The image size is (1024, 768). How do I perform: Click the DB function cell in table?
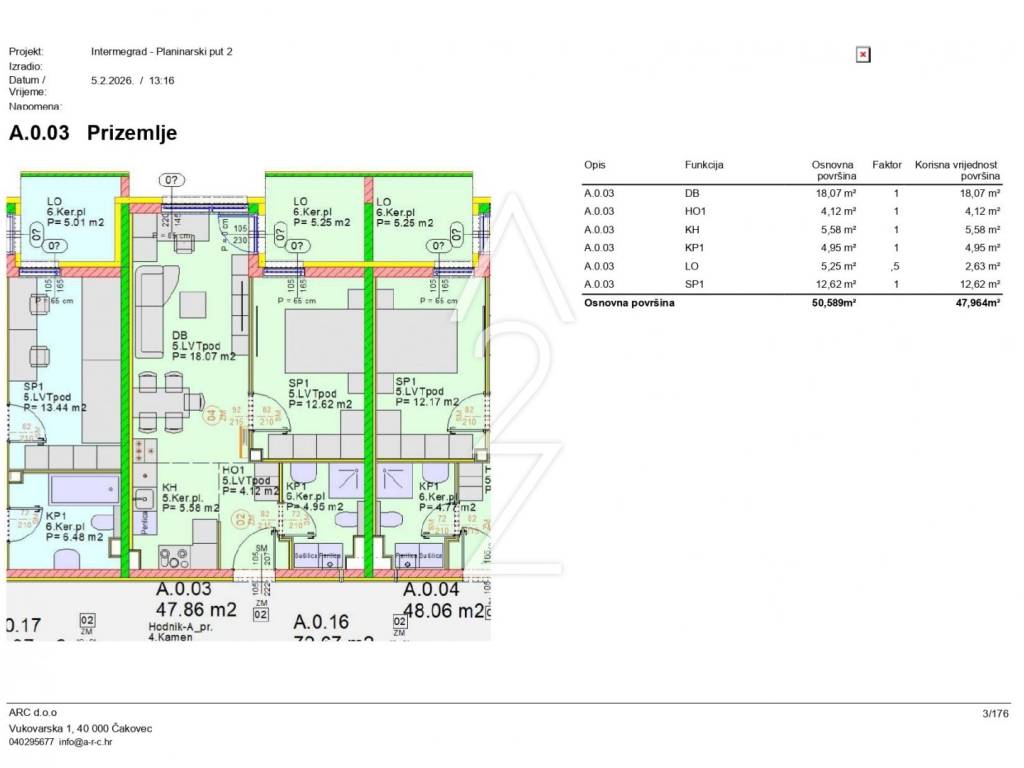pyautogui.click(x=692, y=193)
